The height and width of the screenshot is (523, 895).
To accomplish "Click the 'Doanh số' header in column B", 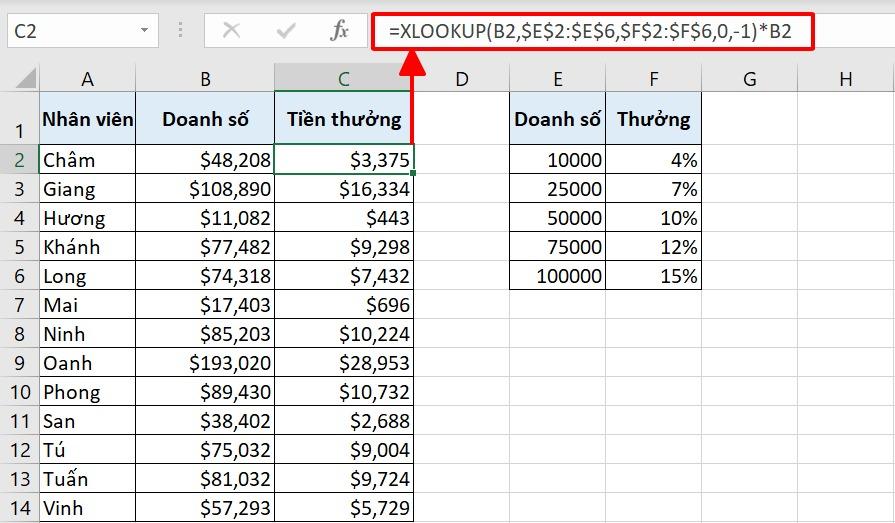I will tap(205, 118).
